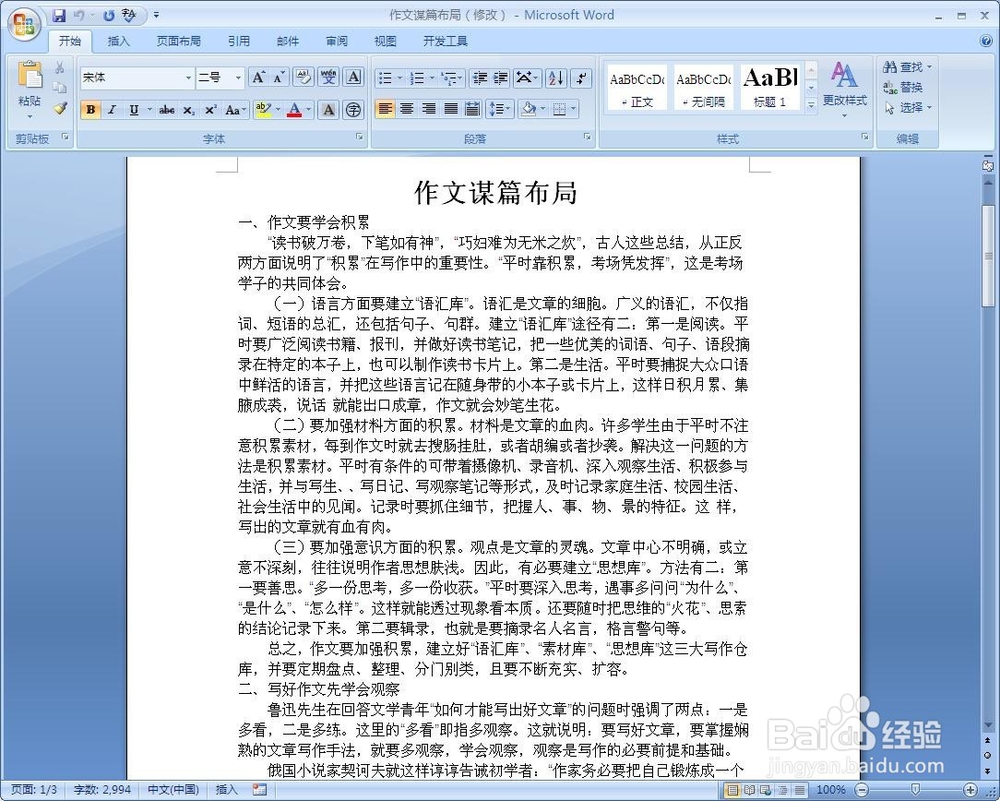Apply strikethrough (abc) formatting
The height and width of the screenshot is (801, 1000).
tap(167, 110)
